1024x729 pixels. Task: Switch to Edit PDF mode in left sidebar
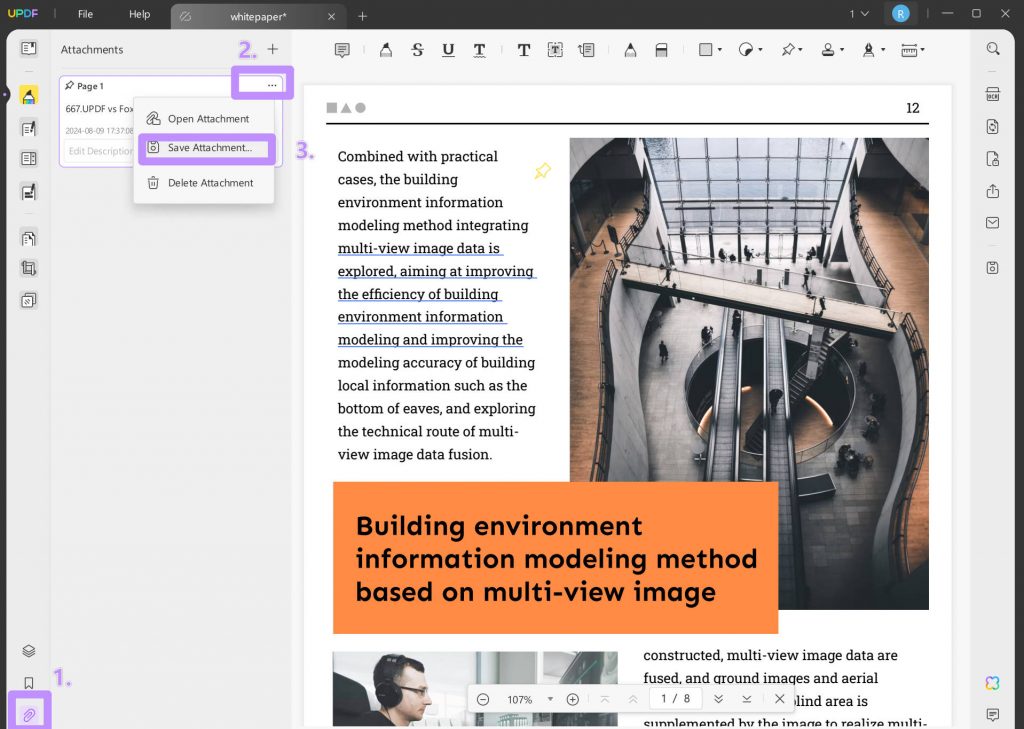[x=27, y=128]
